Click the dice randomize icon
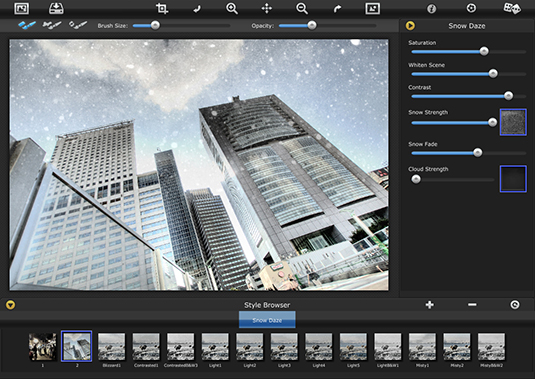The image size is (535, 379). (x=512, y=8)
